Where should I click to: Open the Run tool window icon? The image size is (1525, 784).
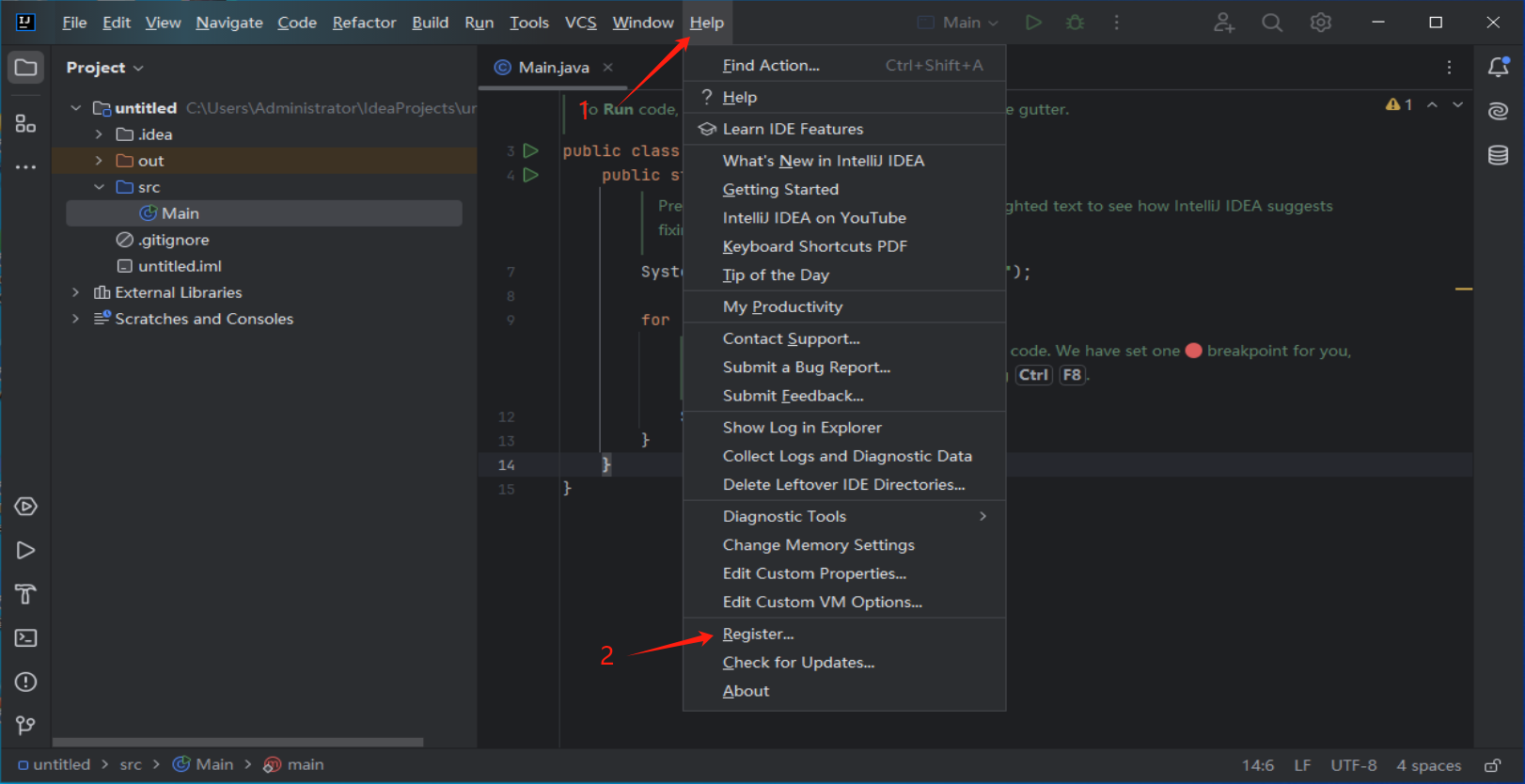point(25,551)
